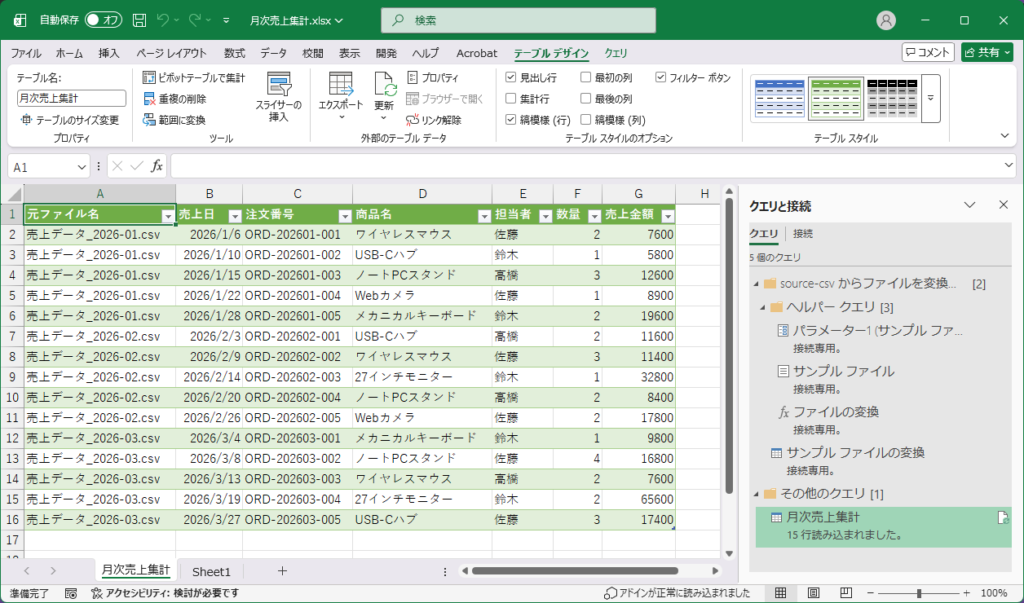Click the 更新 refresh icon
The image size is (1024, 603).
click(385, 85)
